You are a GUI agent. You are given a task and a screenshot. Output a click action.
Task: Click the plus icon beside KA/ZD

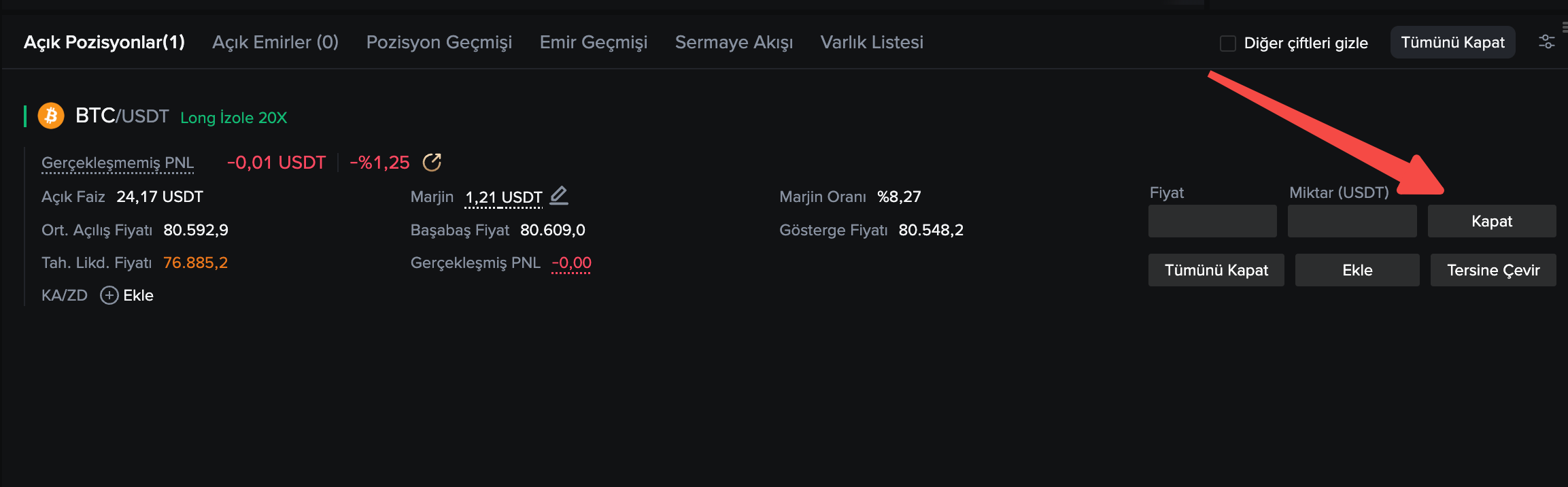[109, 295]
